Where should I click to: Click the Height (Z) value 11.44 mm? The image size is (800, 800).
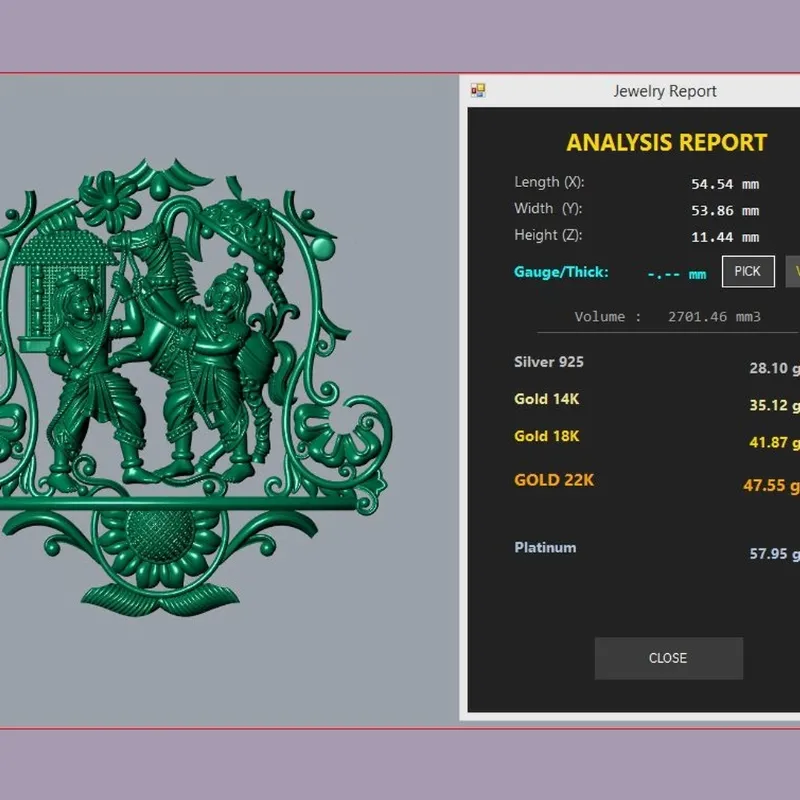pyautogui.click(x=725, y=237)
